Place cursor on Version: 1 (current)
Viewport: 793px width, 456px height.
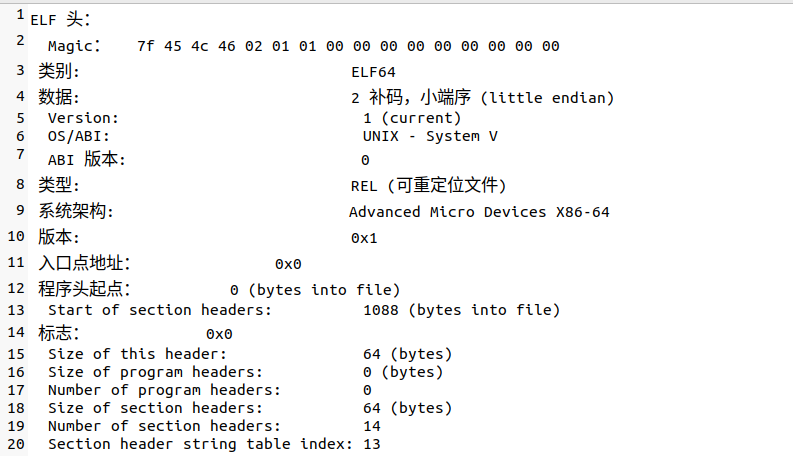pos(254,118)
